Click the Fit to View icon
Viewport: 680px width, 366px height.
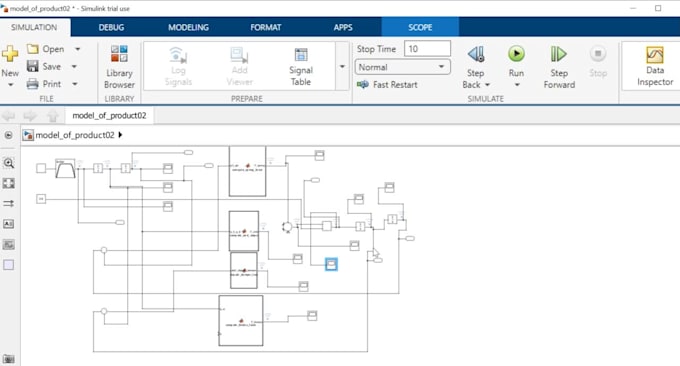[9, 183]
